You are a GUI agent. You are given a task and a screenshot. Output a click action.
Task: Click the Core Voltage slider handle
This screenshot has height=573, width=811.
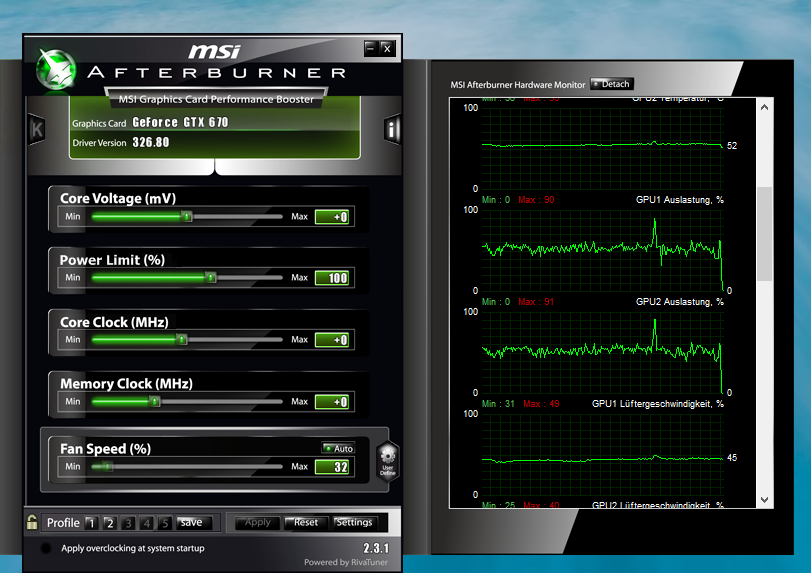187,216
